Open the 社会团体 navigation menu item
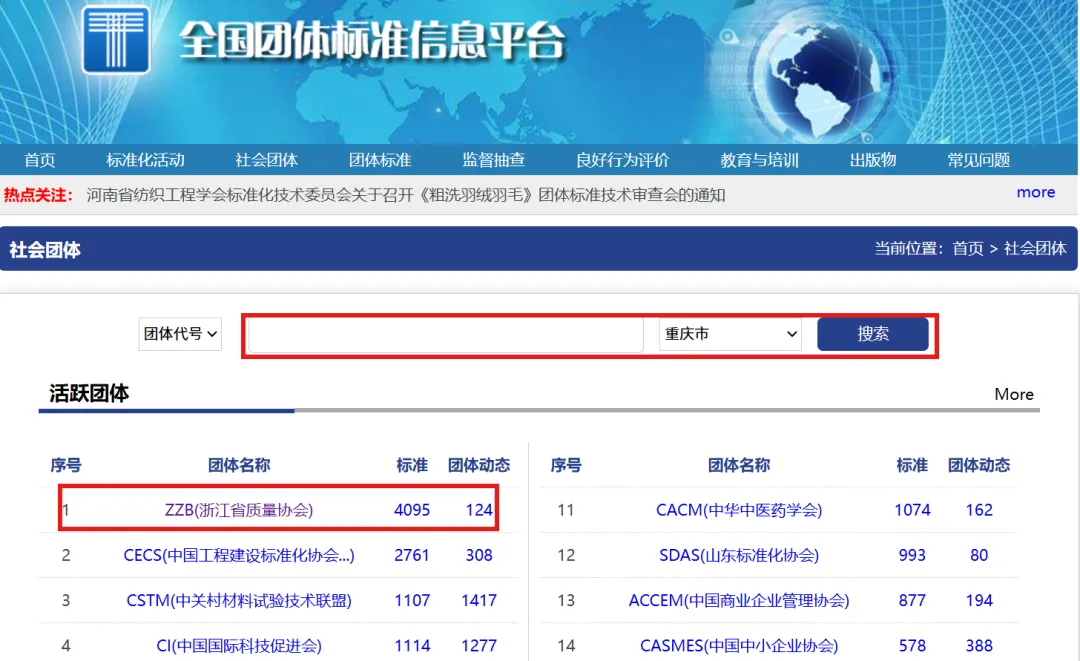1080x661 pixels. (267, 160)
